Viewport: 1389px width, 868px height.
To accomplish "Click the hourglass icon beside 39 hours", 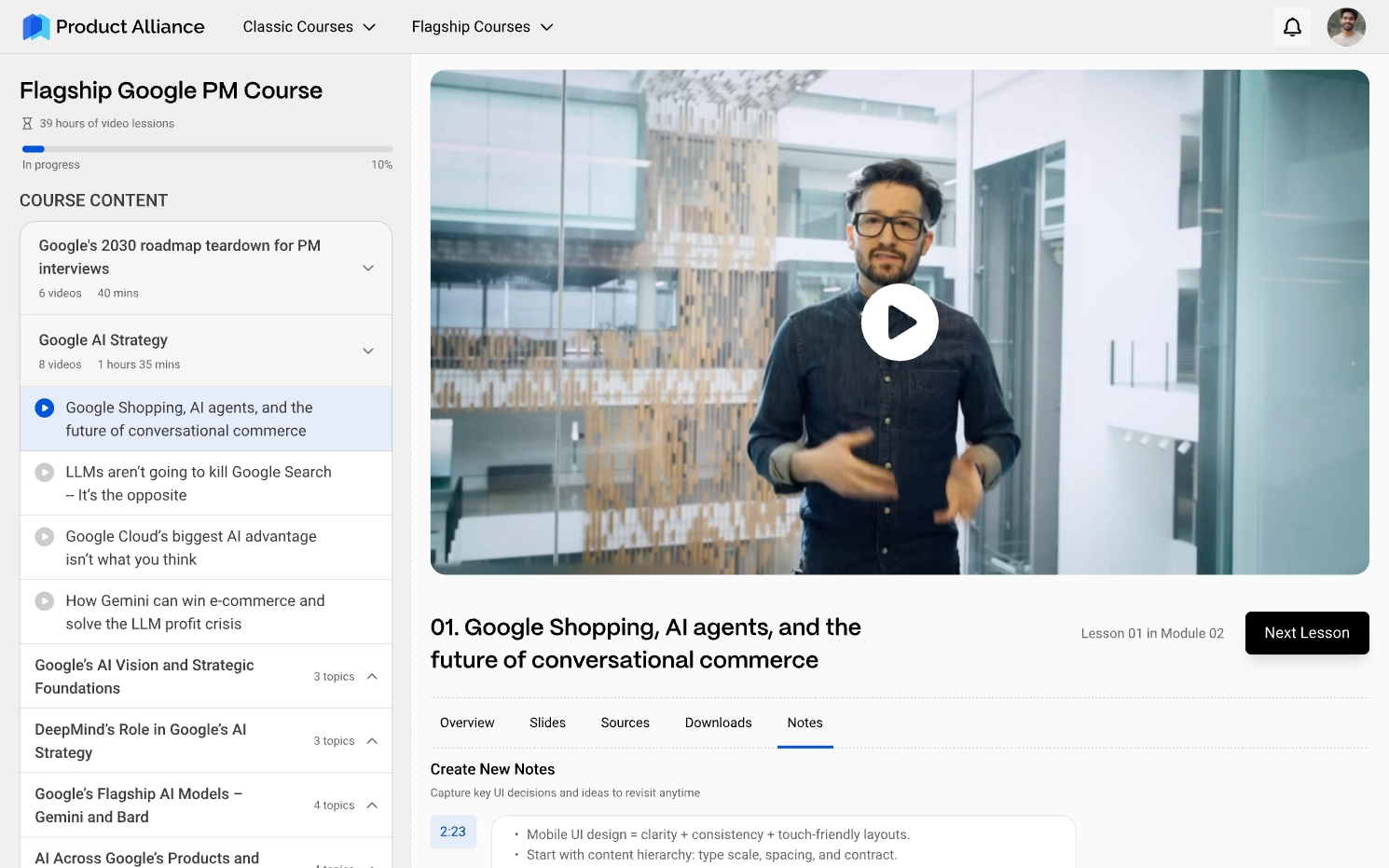I will click(25, 122).
